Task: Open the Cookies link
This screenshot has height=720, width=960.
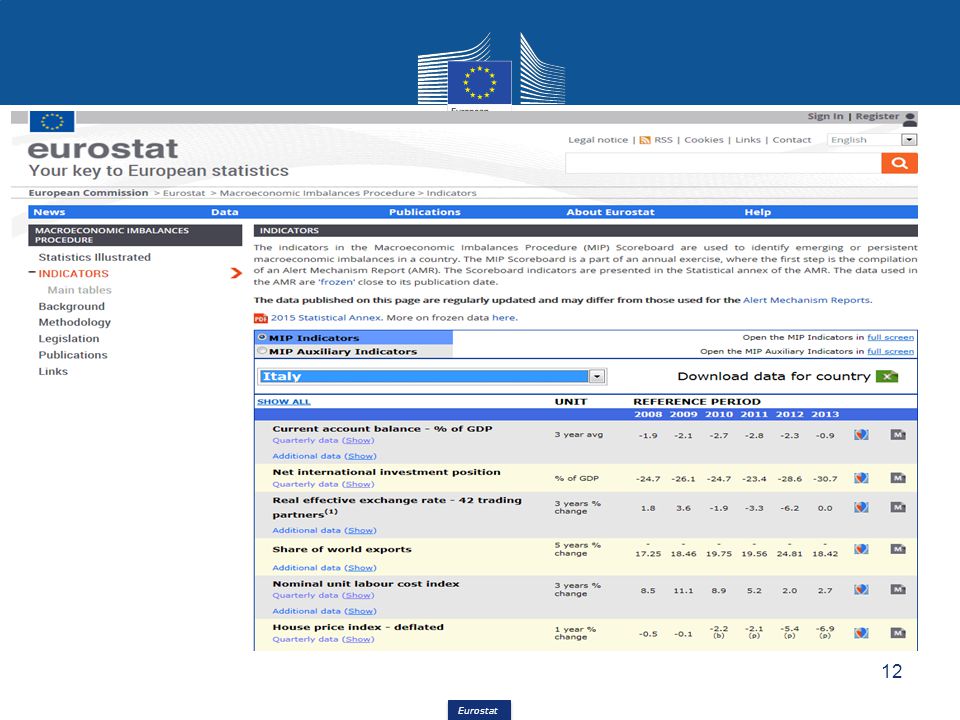Action: [703, 140]
